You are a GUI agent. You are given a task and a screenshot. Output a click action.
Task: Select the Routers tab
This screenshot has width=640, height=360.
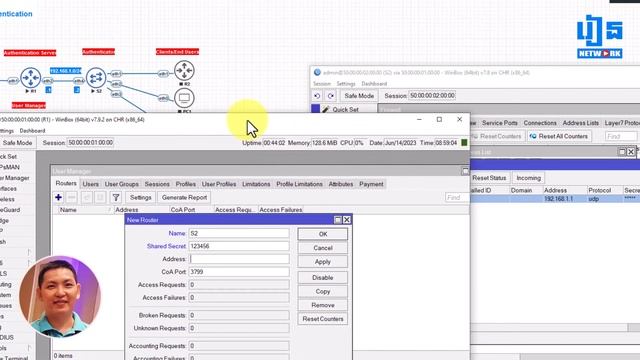click(x=66, y=184)
